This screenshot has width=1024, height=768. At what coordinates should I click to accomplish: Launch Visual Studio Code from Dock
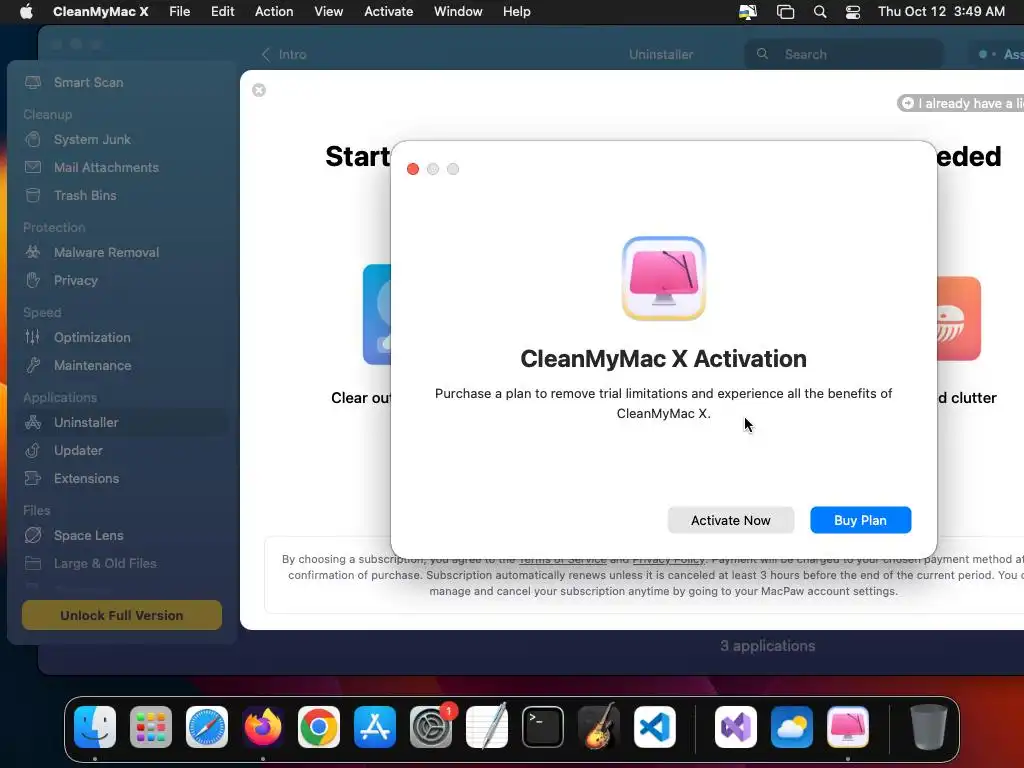click(654, 727)
